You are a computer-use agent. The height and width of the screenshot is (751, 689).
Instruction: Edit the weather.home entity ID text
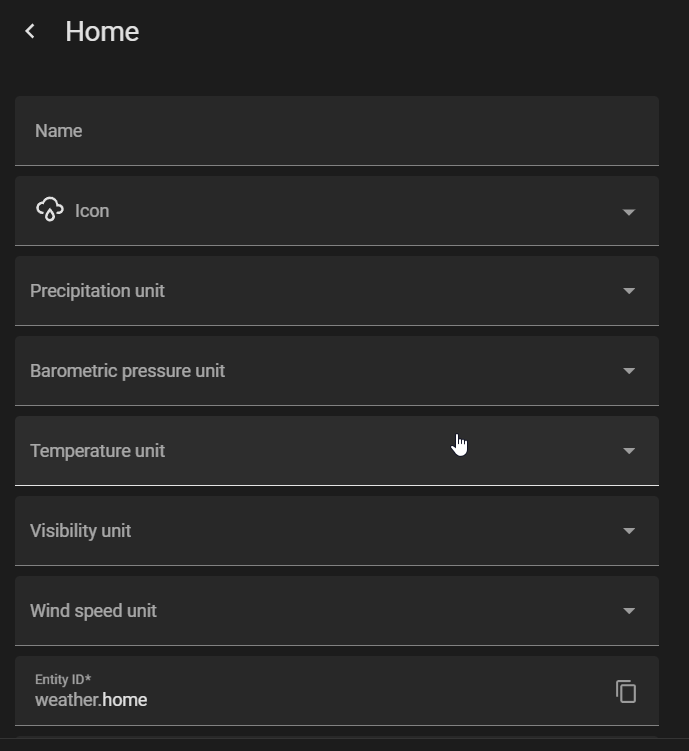click(91, 700)
